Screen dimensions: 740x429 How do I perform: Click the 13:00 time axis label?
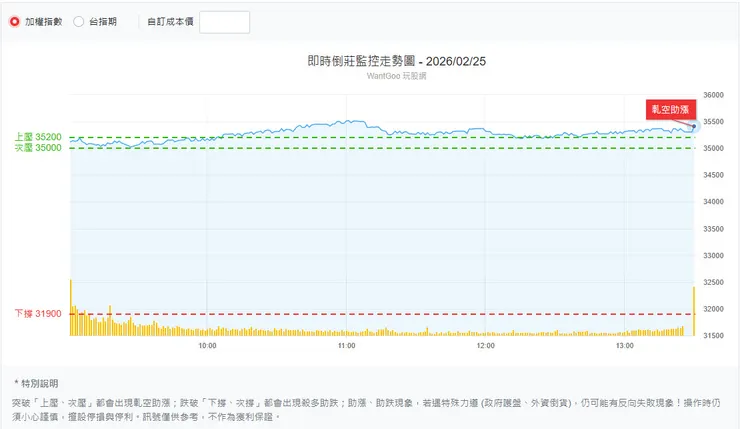click(x=625, y=346)
